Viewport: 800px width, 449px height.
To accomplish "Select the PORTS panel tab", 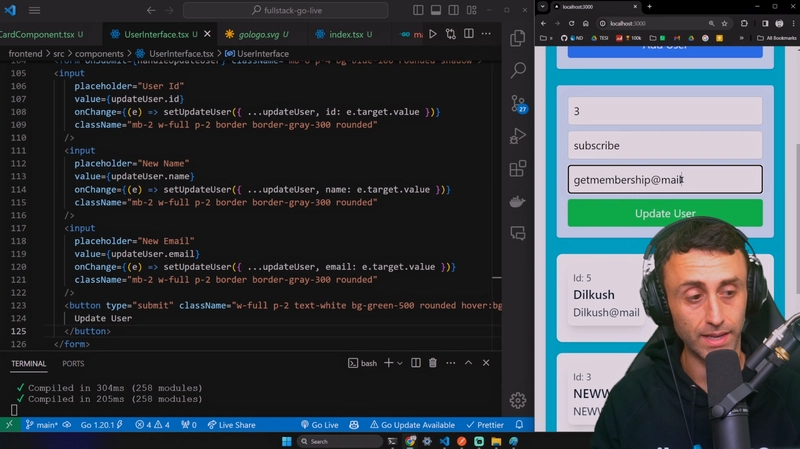I will [73, 363].
